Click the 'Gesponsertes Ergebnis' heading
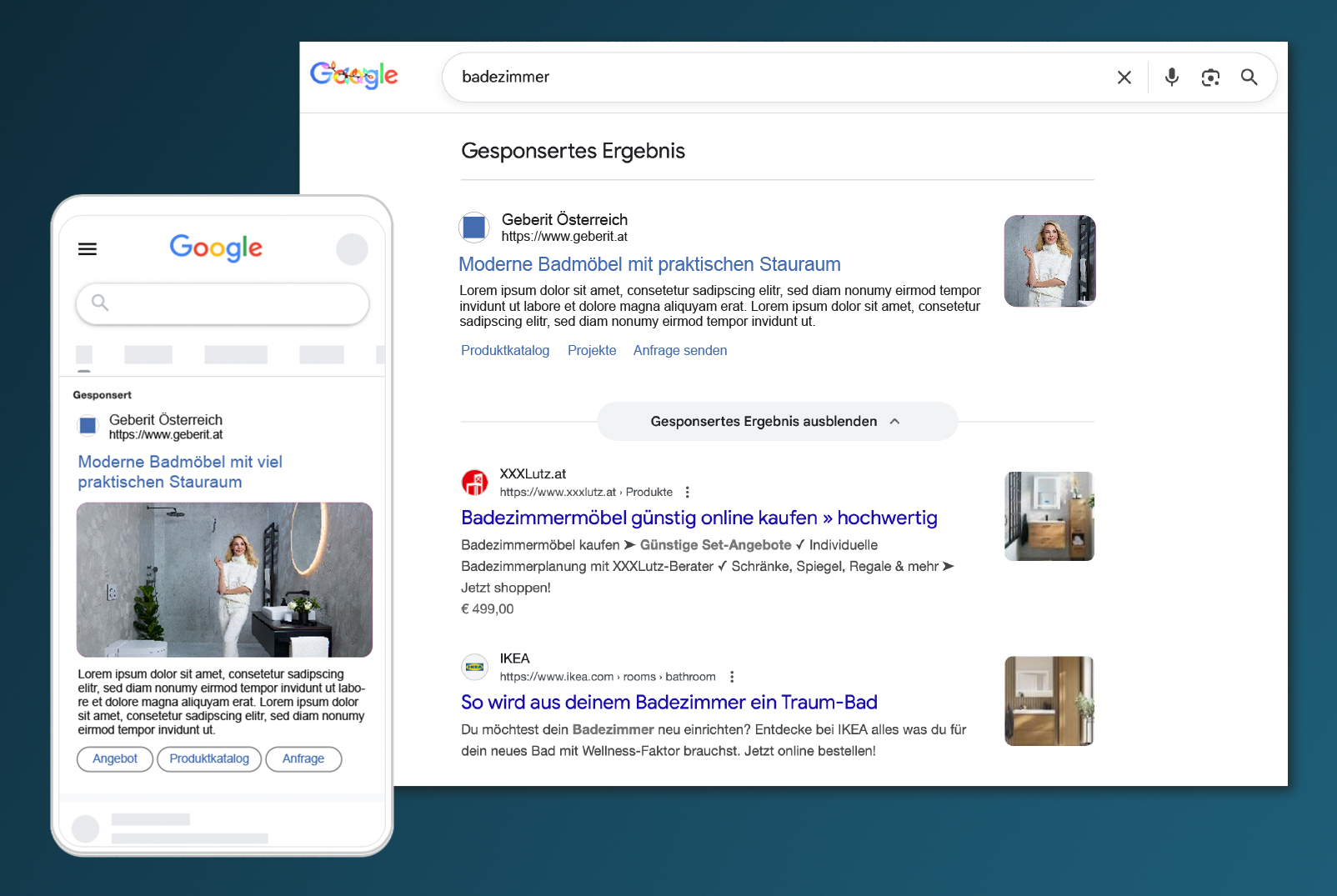This screenshot has height=896, width=1337. tap(573, 151)
